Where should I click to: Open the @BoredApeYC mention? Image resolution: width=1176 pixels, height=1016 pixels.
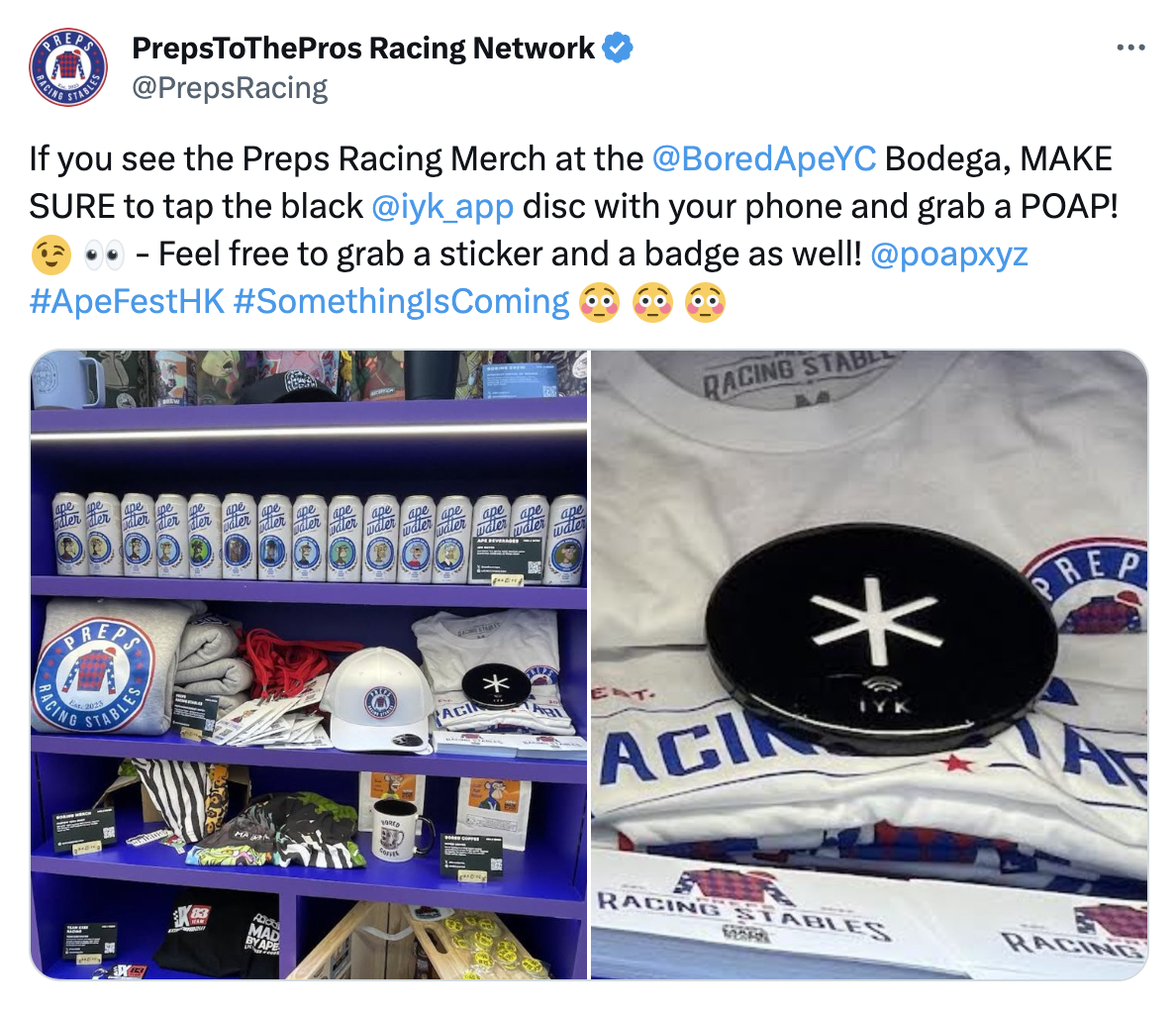pyautogui.click(x=763, y=159)
